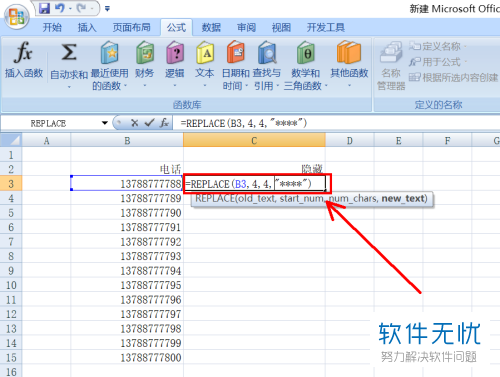Select column D header
Image resolution: width=500 pixels, height=377 pixels.
tap(350, 141)
